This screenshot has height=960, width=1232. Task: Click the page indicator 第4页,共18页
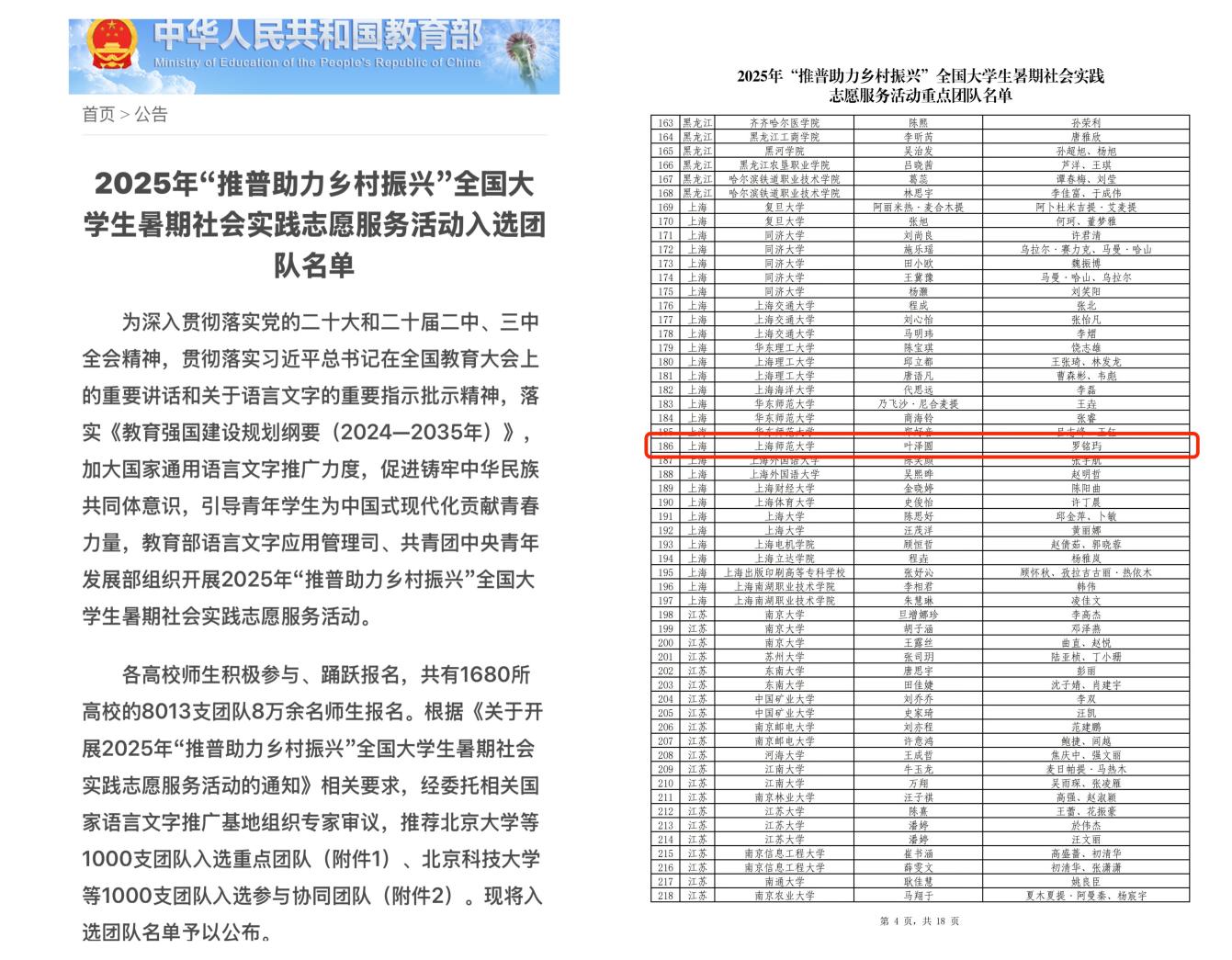tap(920, 921)
